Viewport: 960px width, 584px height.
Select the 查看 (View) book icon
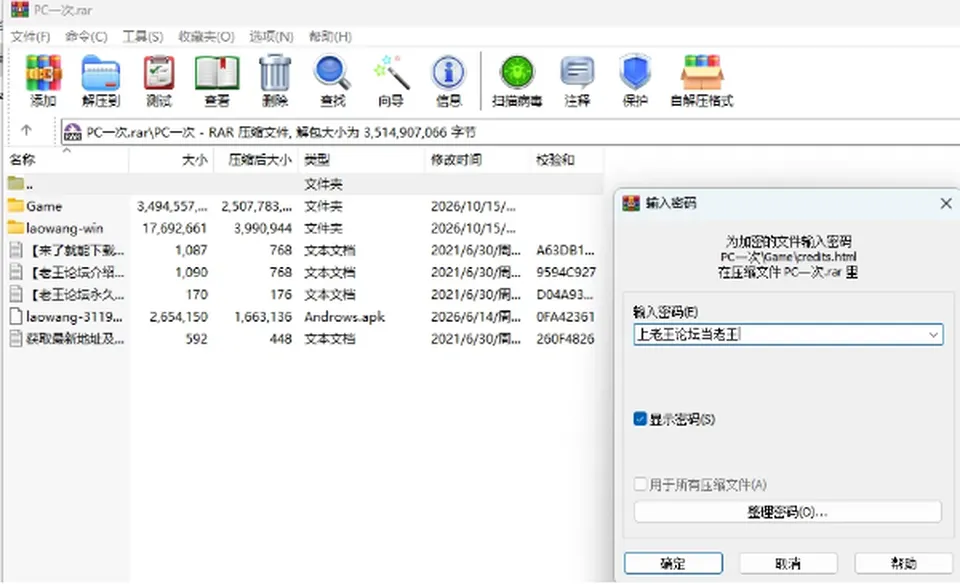pos(217,73)
